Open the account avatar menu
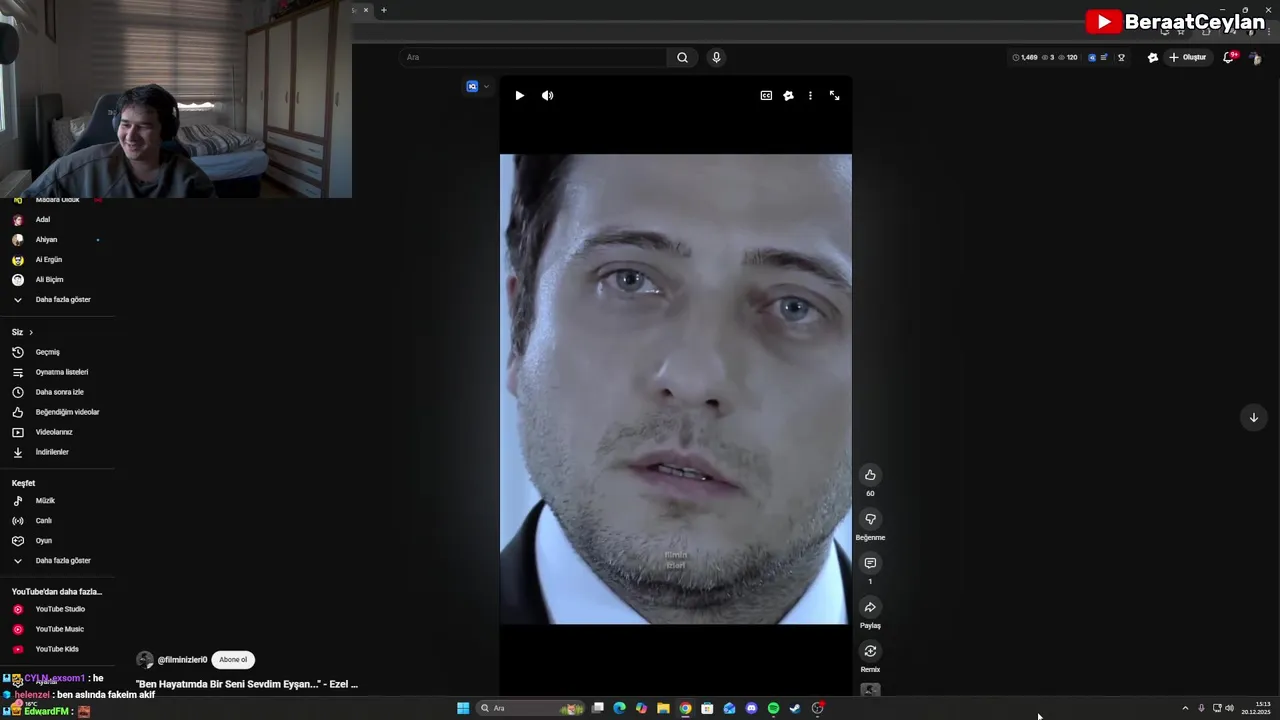This screenshot has height=720, width=1280. [x=1255, y=57]
